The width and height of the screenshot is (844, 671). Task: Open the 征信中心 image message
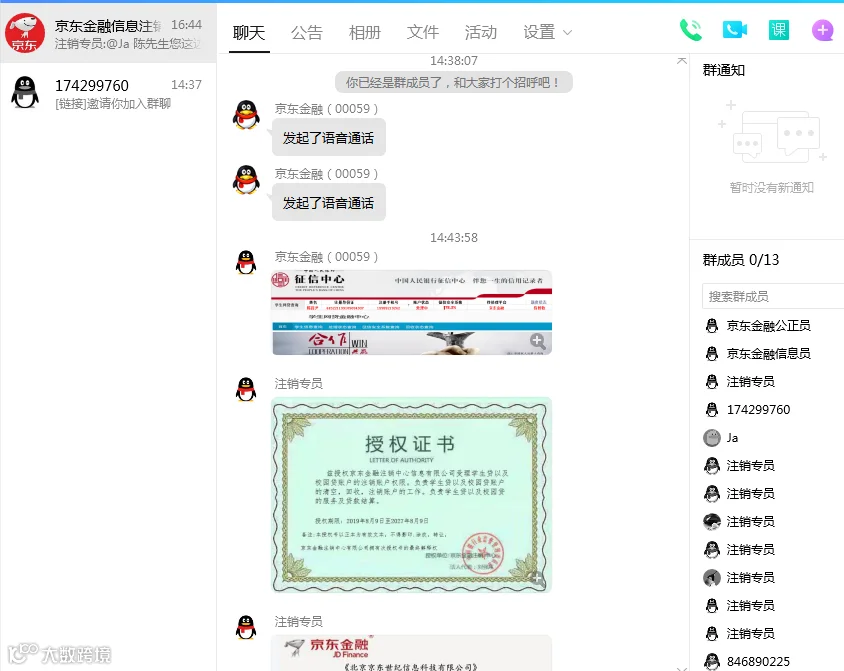tap(412, 312)
